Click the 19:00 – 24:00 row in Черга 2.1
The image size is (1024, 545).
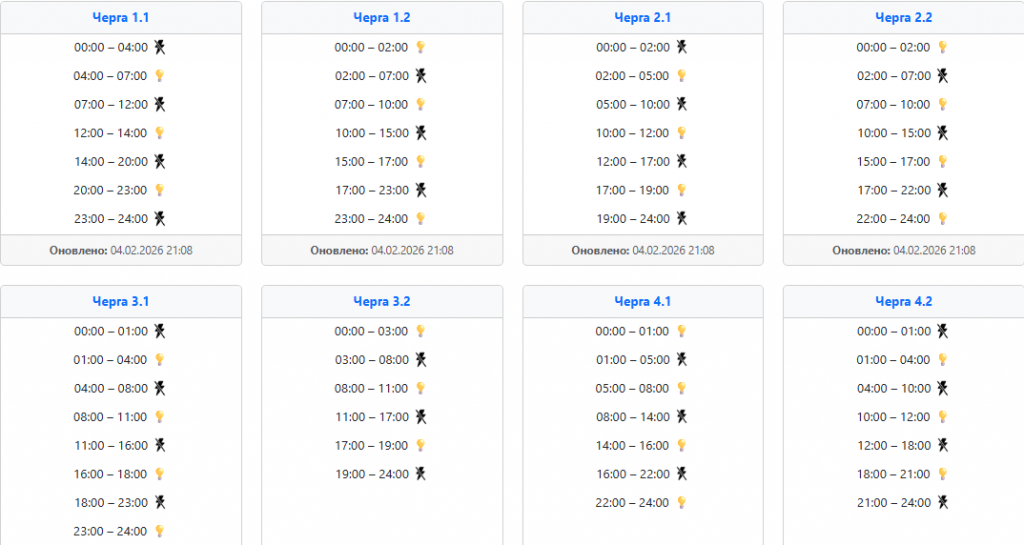coord(633,219)
